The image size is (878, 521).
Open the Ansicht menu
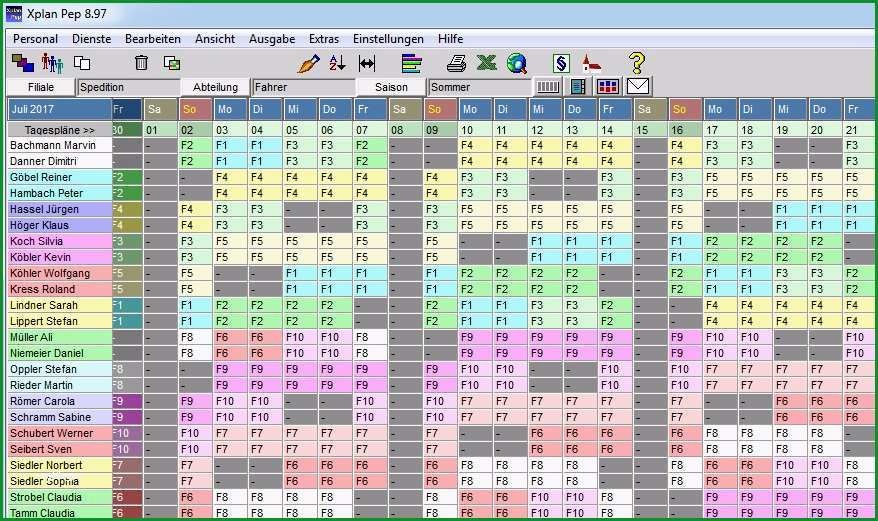(x=215, y=39)
